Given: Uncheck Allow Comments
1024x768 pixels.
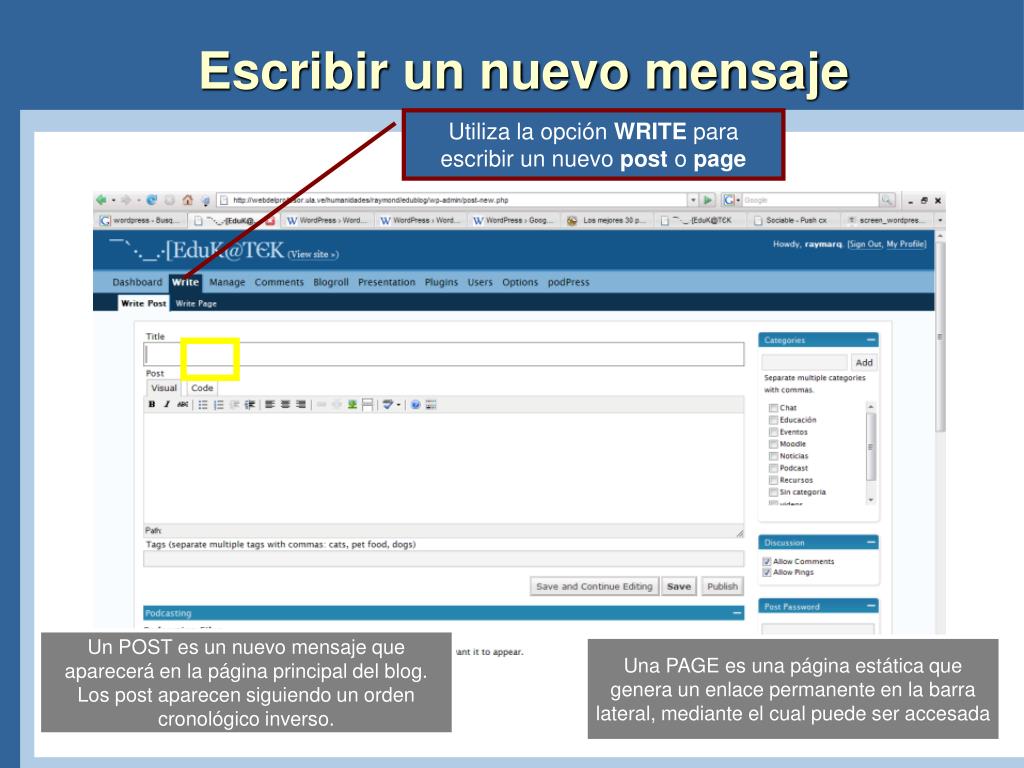Looking at the screenshot, I should pos(767,562).
